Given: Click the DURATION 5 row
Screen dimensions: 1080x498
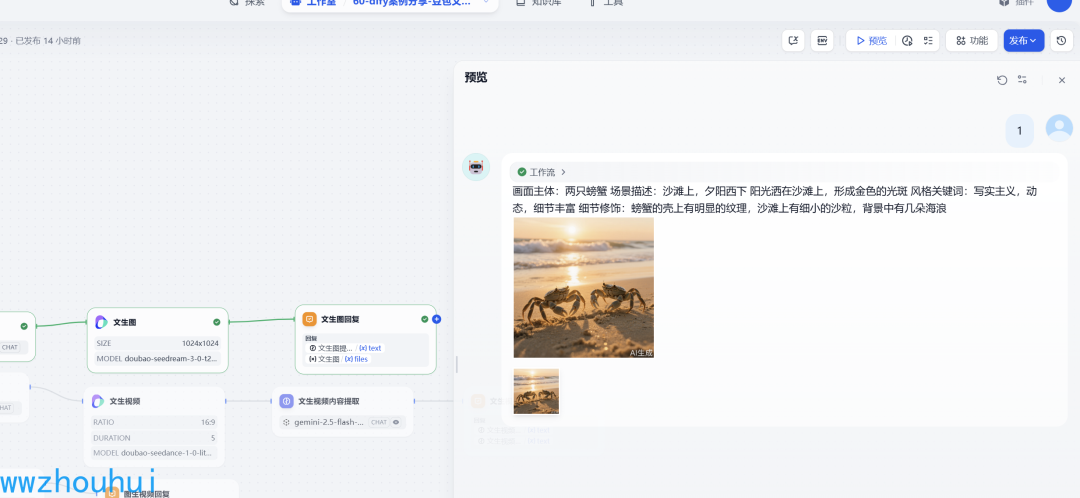Looking at the screenshot, I should tap(154, 438).
